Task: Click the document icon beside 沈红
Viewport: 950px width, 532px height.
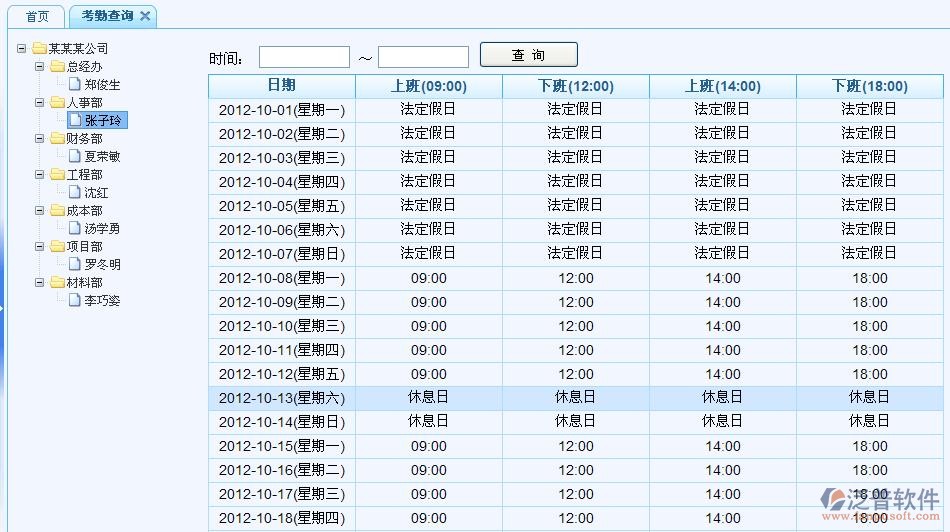Action: click(75, 193)
